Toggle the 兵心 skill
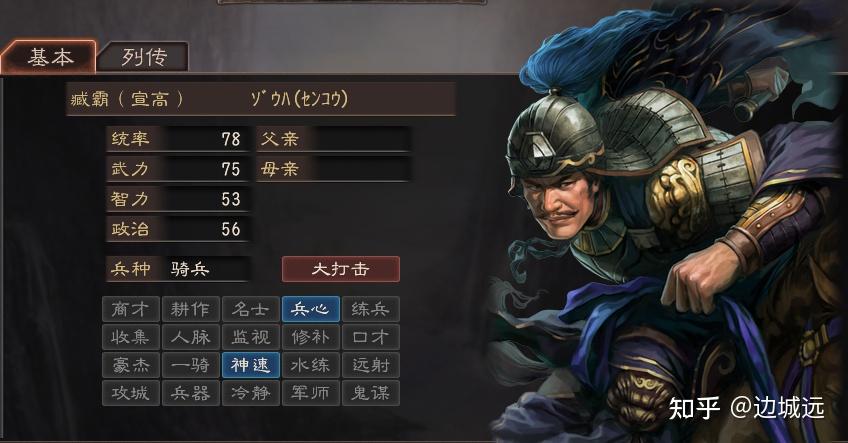Viewport: 848px width, 443px height. 310,309
